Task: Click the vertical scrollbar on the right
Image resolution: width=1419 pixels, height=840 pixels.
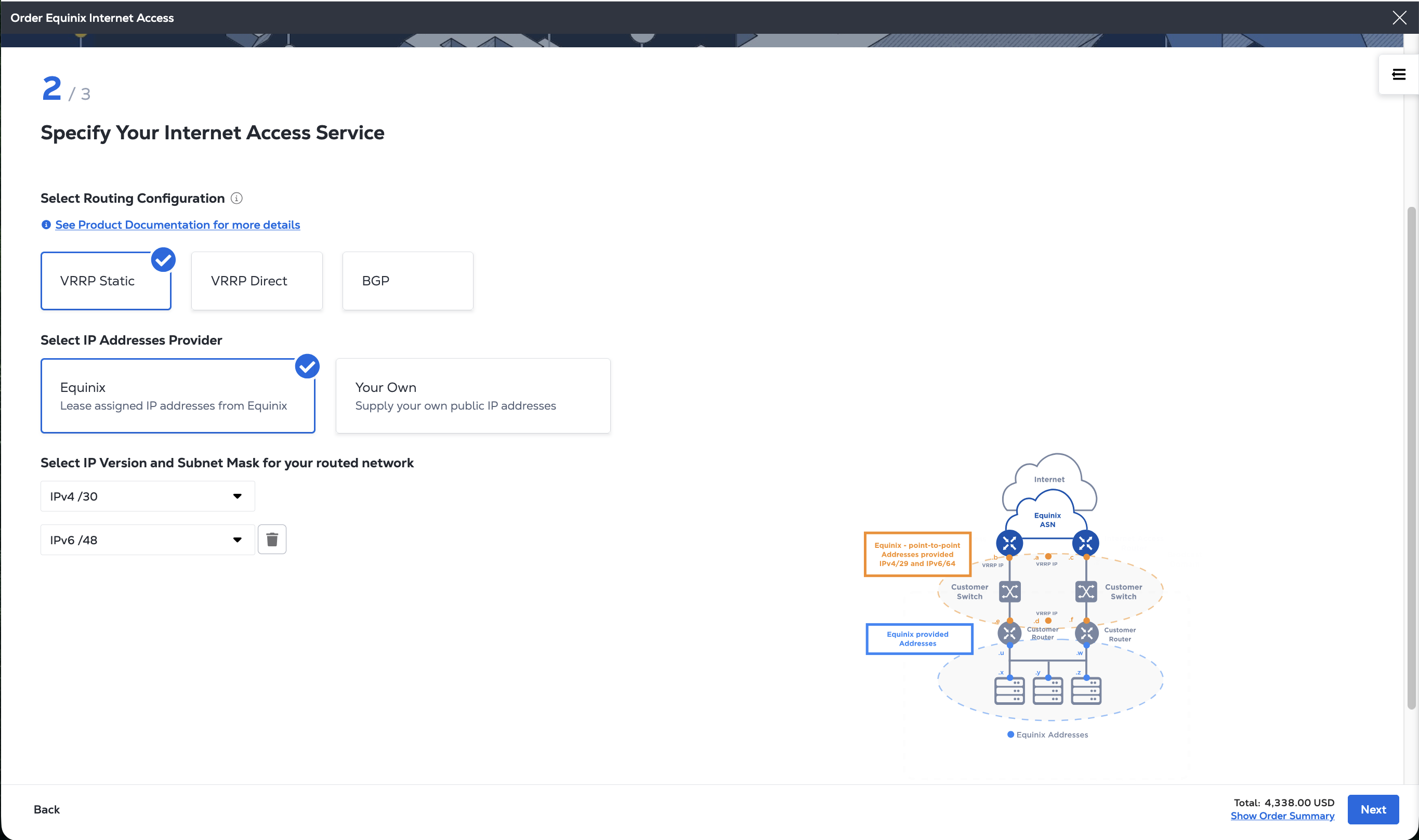Action: 1411,457
